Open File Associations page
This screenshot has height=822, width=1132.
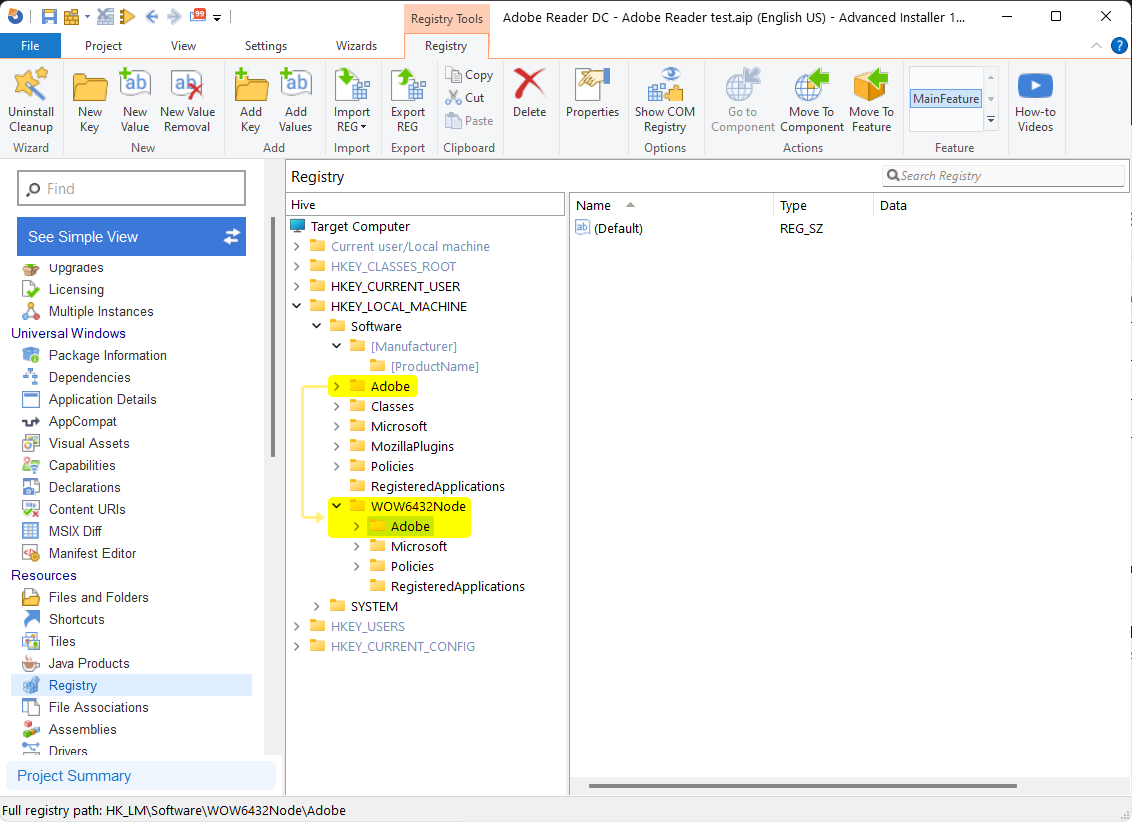99,707
